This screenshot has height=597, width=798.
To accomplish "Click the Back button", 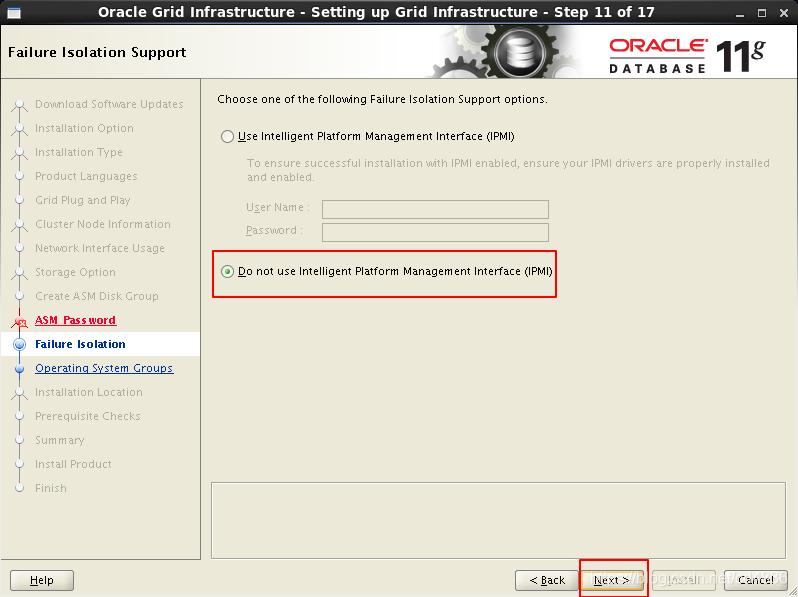I will [547, 580].
